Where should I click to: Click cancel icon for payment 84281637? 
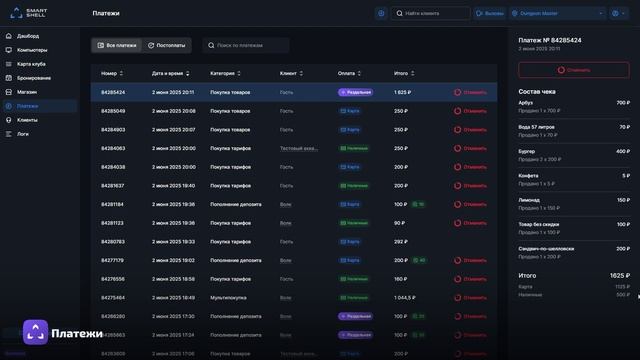coord(458,186)
